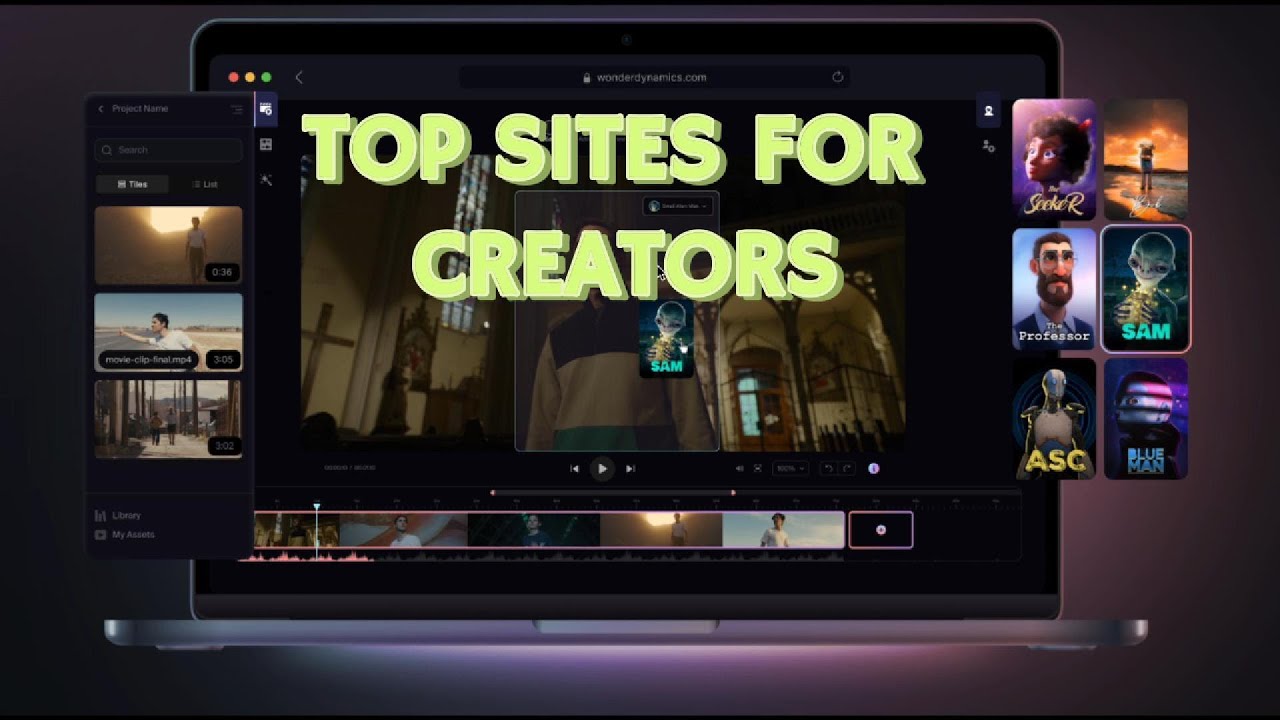Switch to List view
This screenshot has width=1280, height=720.
204,184
